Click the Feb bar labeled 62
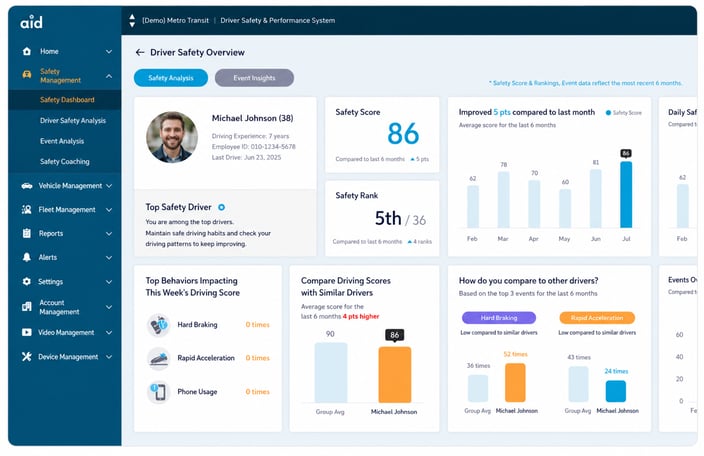This screenshot has width=704, height=456. pos(473,206)
